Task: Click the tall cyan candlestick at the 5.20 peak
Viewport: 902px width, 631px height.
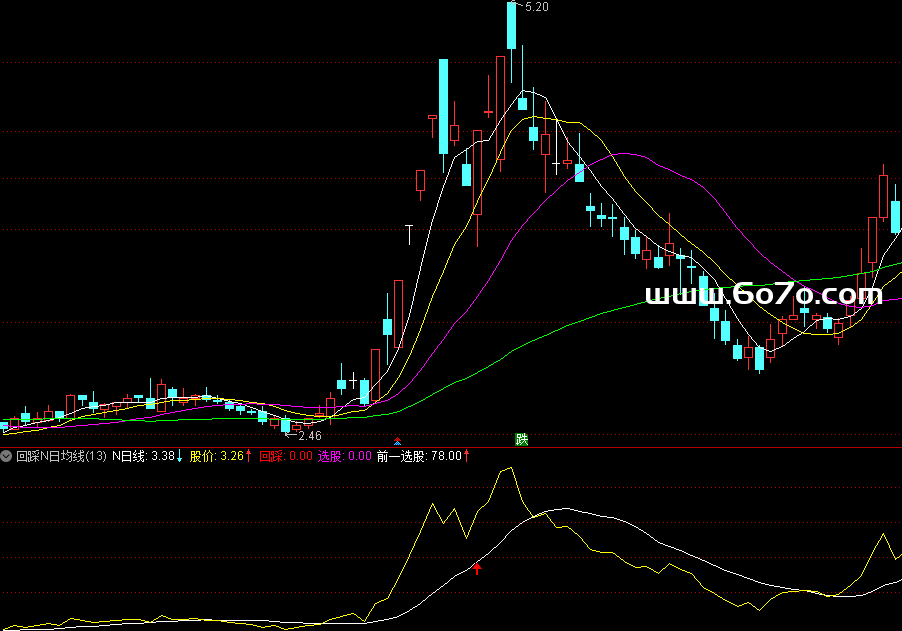Action: [511, 26]
